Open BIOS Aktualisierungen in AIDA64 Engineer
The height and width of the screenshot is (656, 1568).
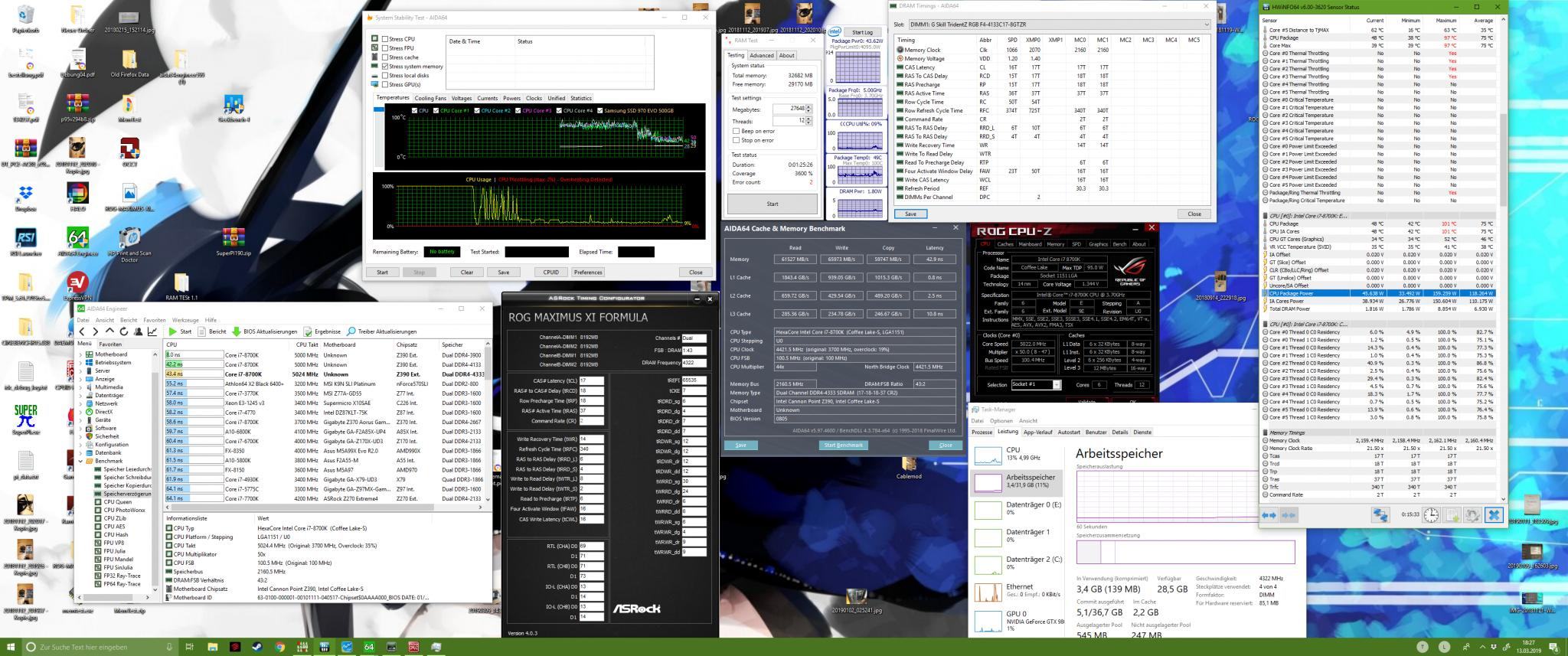[264, 331]
